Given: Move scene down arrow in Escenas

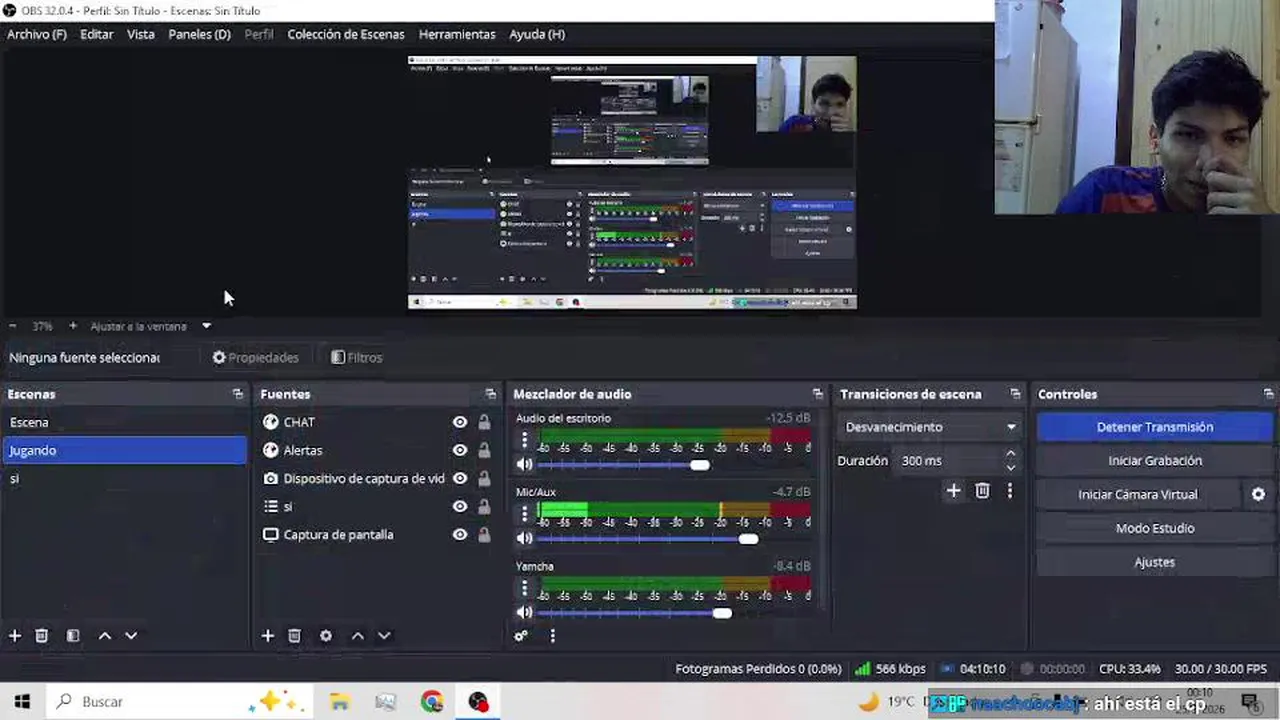Looking at the screenshot, I should click(131, 636).
